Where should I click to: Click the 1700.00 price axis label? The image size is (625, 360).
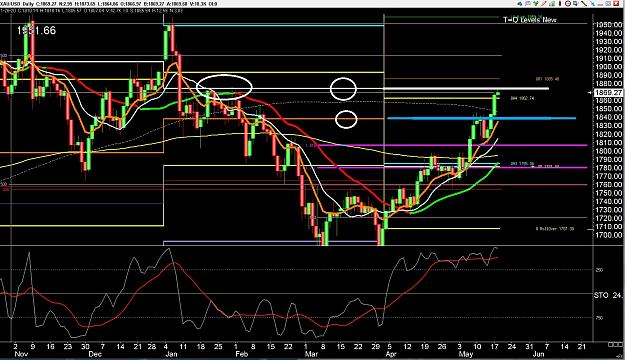(608, 235)
